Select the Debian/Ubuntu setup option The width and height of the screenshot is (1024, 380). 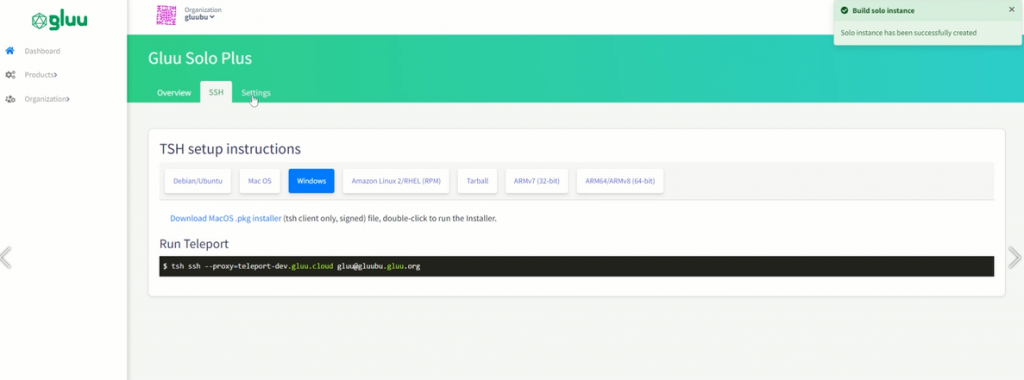[198, 181]
